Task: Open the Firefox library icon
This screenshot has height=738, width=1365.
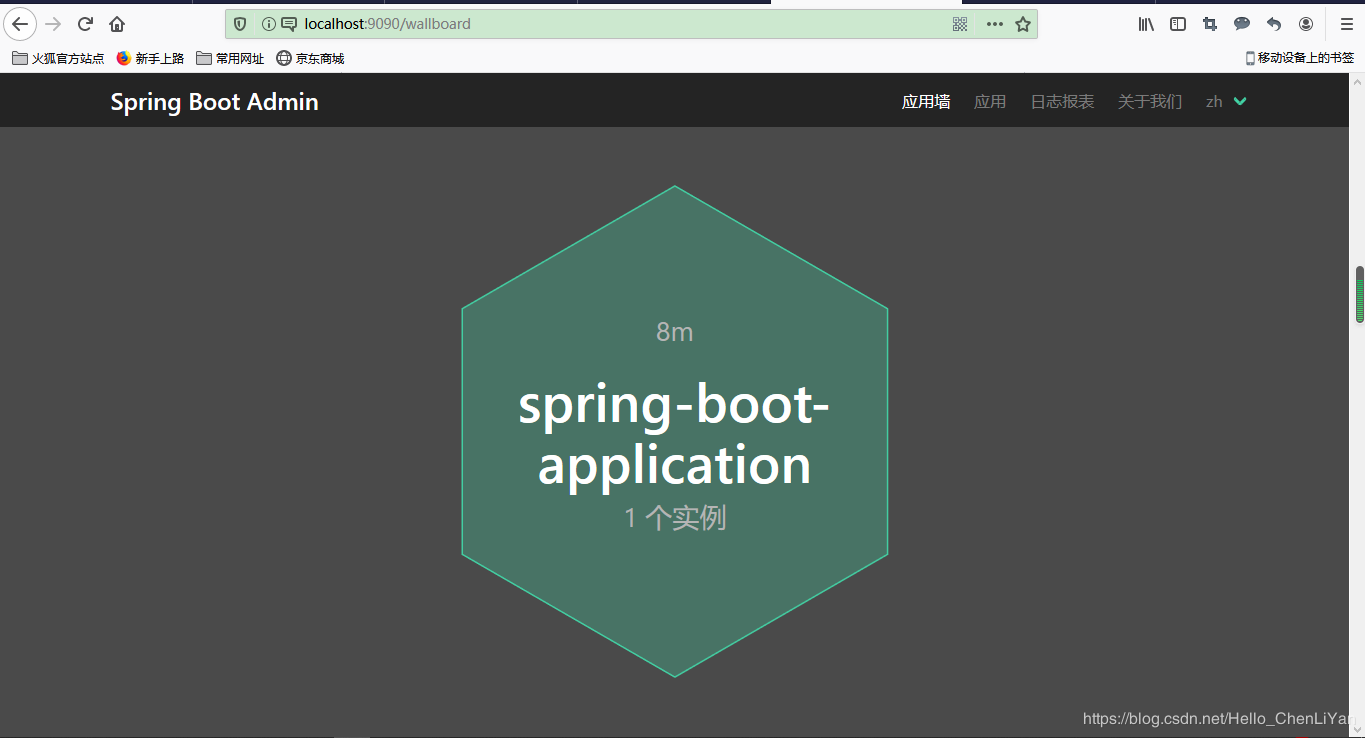Action: click(x=1146, y=23)
